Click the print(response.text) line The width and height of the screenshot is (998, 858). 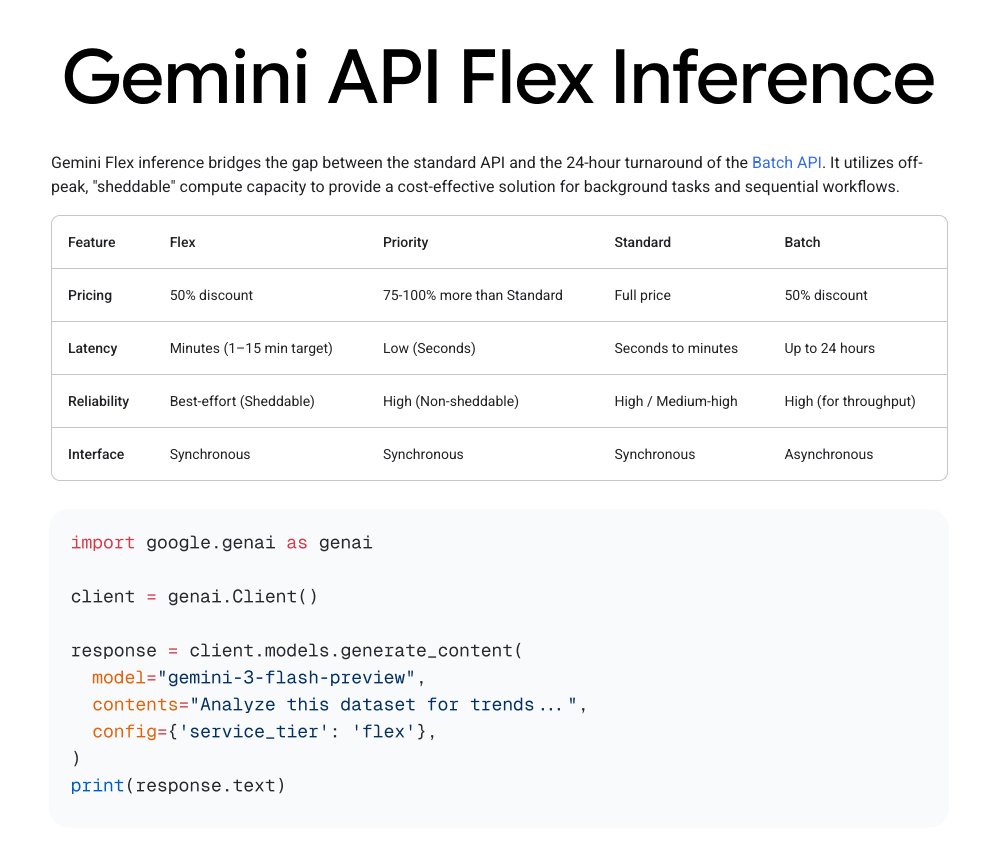point(178,786)
